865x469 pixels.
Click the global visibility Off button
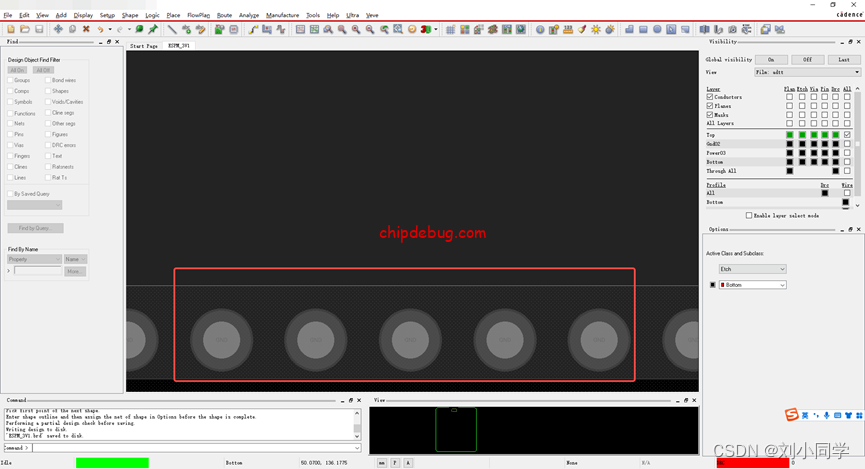point(807,60)
